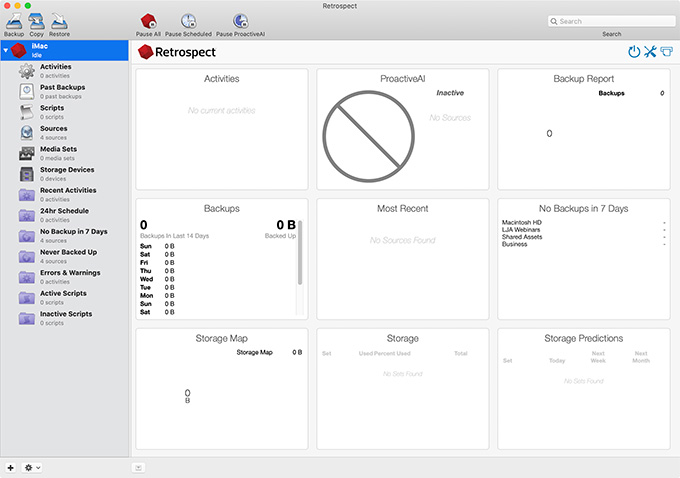Click the Wed 0 B row in Backups

tap(157, 279)
